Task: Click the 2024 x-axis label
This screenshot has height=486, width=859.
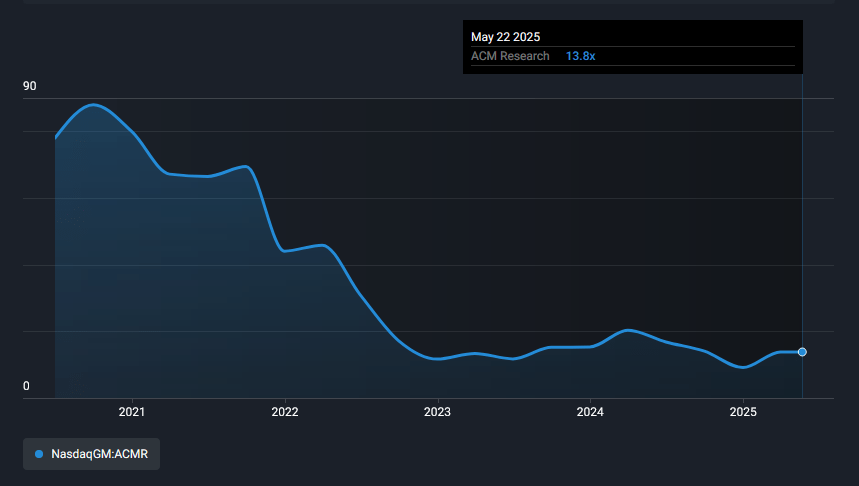Action: [590, 412]
